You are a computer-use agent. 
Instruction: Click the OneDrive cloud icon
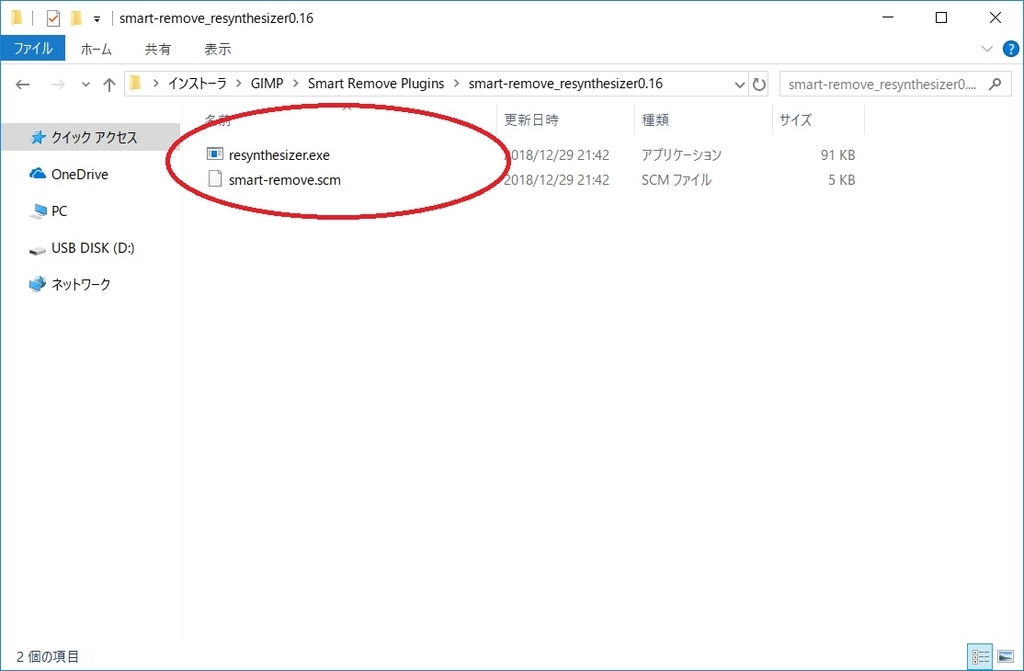coord(37,174)
